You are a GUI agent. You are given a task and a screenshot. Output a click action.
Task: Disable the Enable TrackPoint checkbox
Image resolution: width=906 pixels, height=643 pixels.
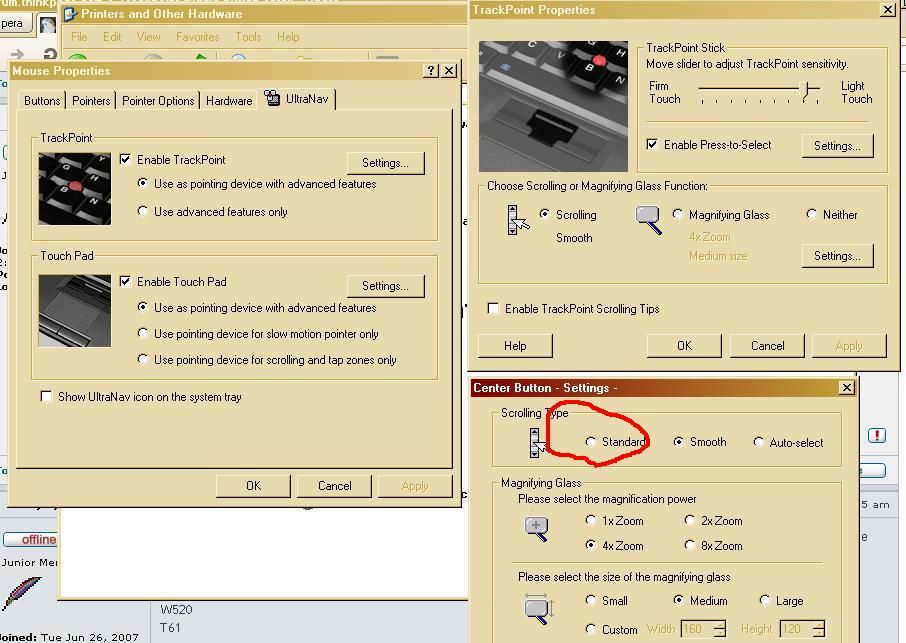click(x=125, y=160)
